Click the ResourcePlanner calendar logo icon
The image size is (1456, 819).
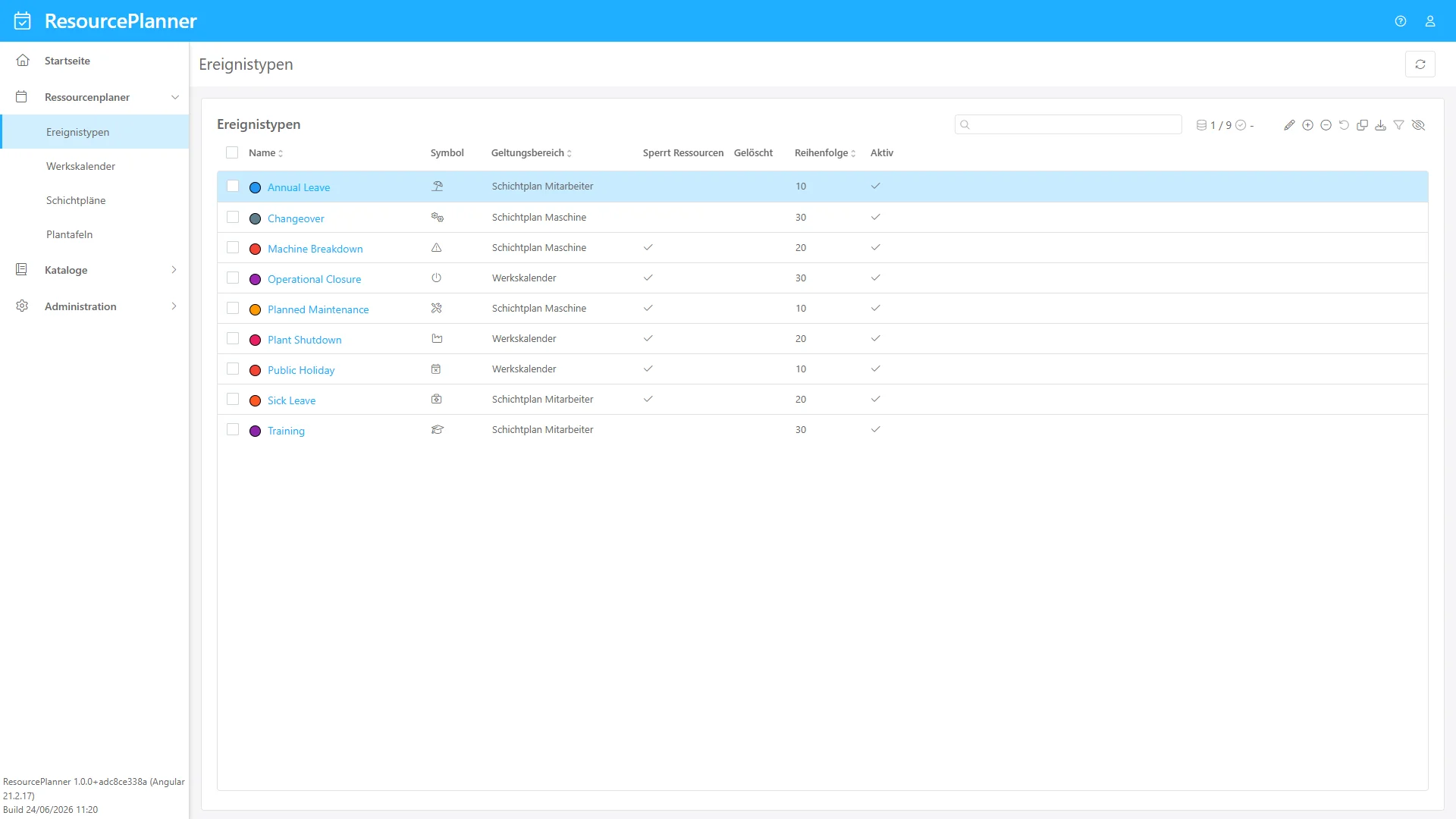click(23, 20)
